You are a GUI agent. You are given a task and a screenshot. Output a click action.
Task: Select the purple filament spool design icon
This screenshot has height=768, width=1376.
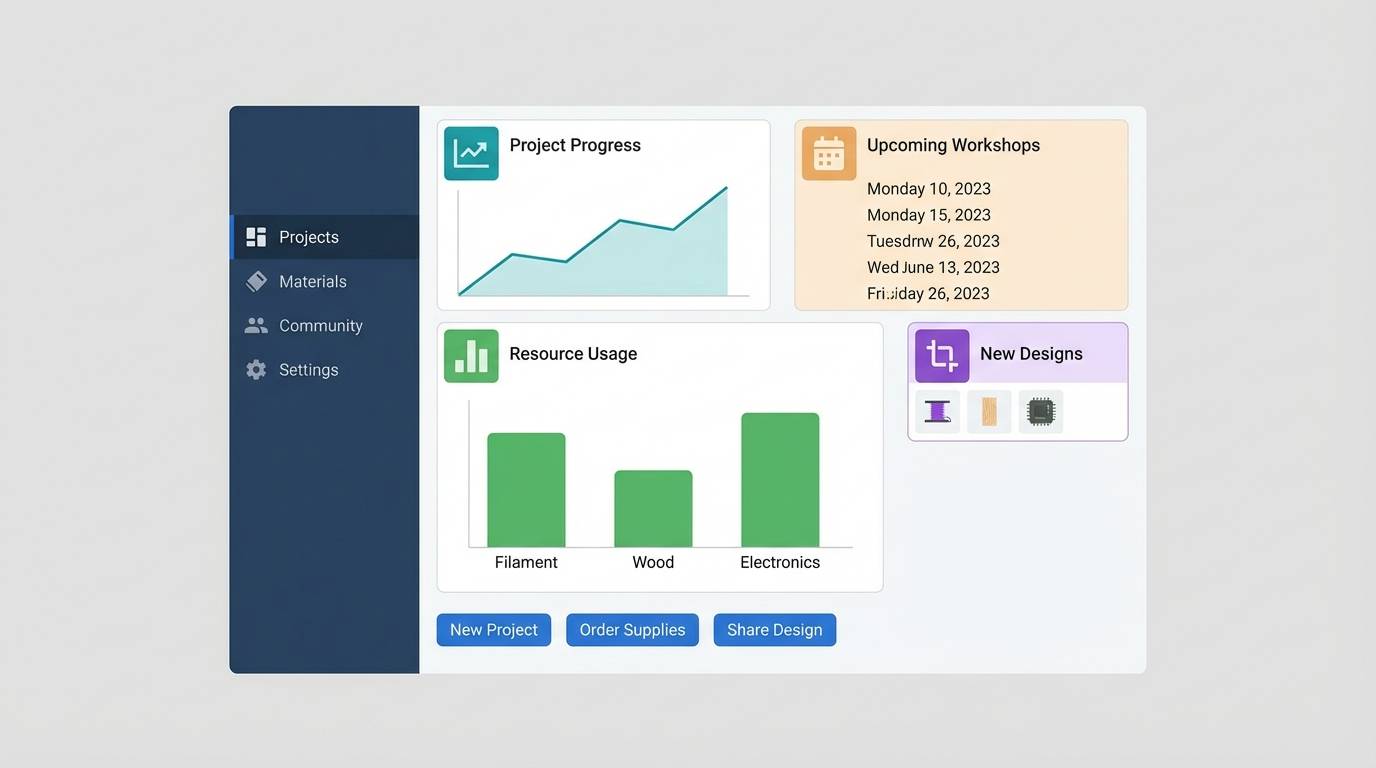[937, 411]
